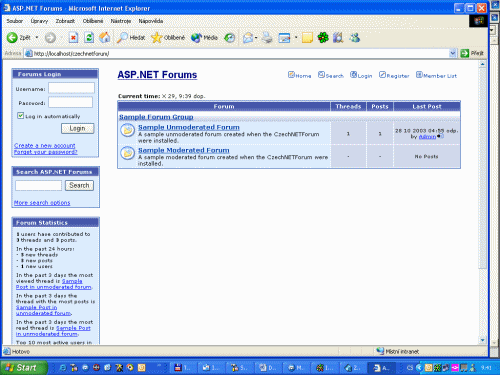
Task: Focus the Username input field
Action: pos(71,88)
